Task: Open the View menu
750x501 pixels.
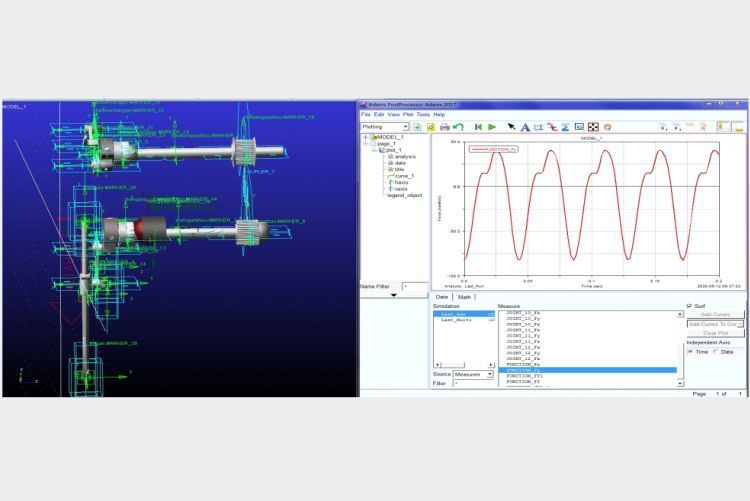Action: pyautogui.click(x=394, y=115)
